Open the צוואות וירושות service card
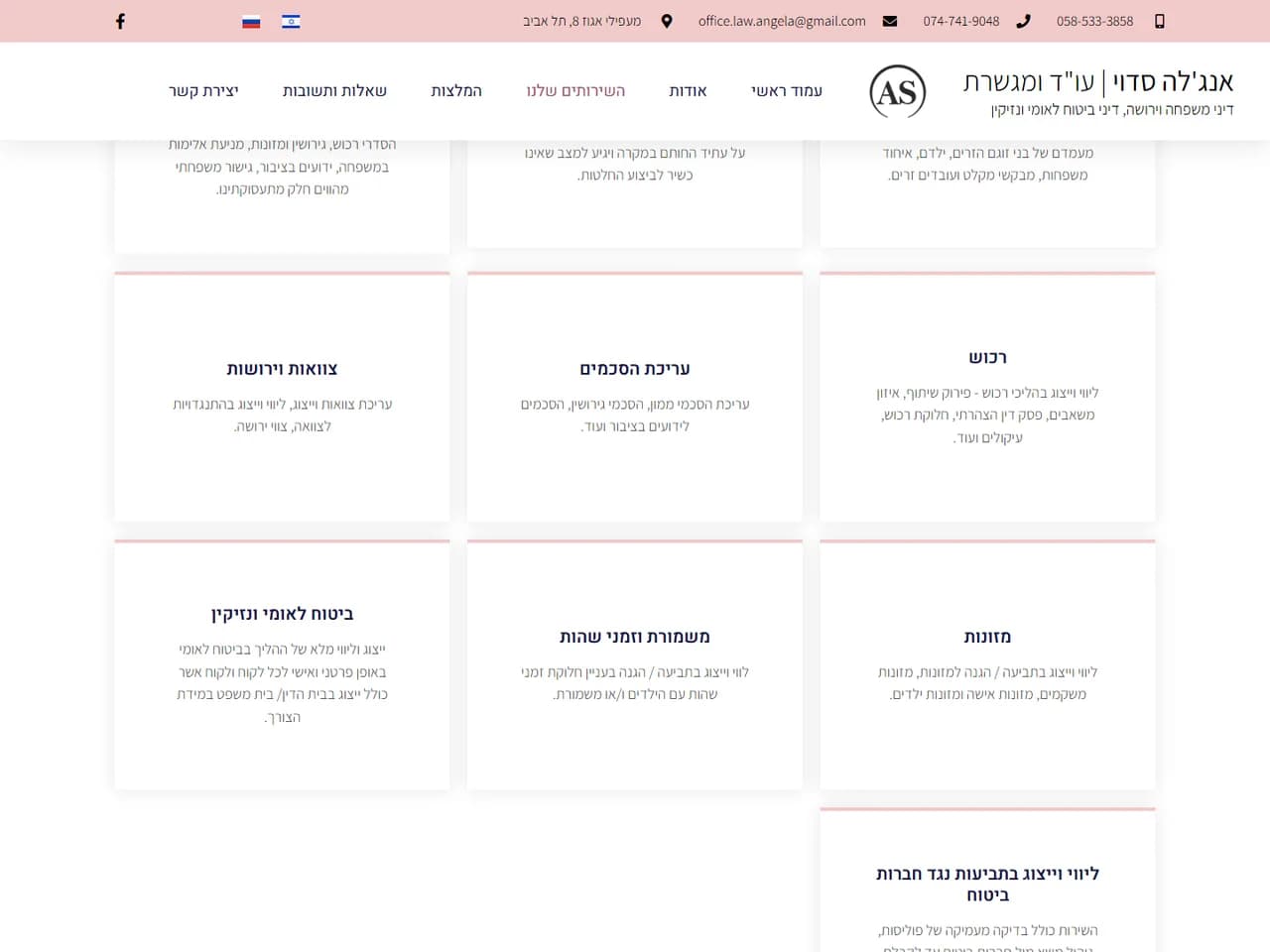Image resolution: width=1270 pixels, height=952 pixels. point(282,397)
